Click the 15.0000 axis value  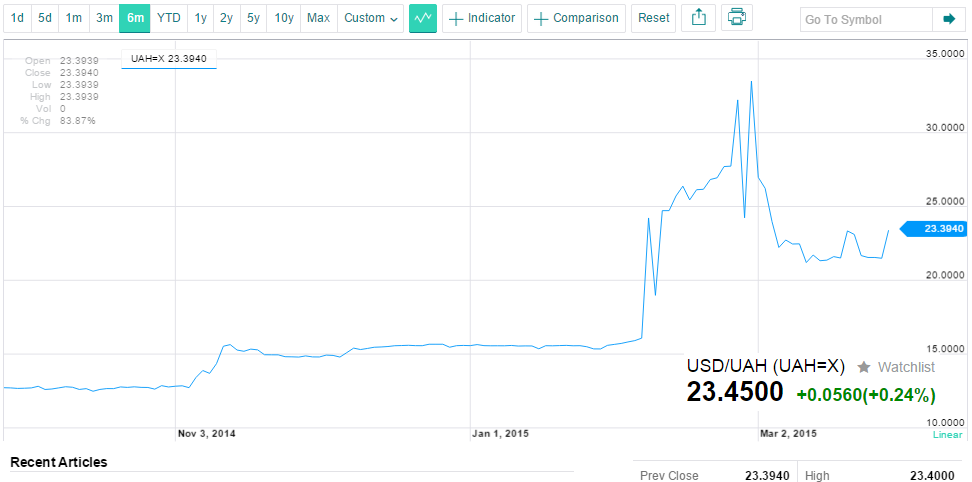[x=944, y=349]
